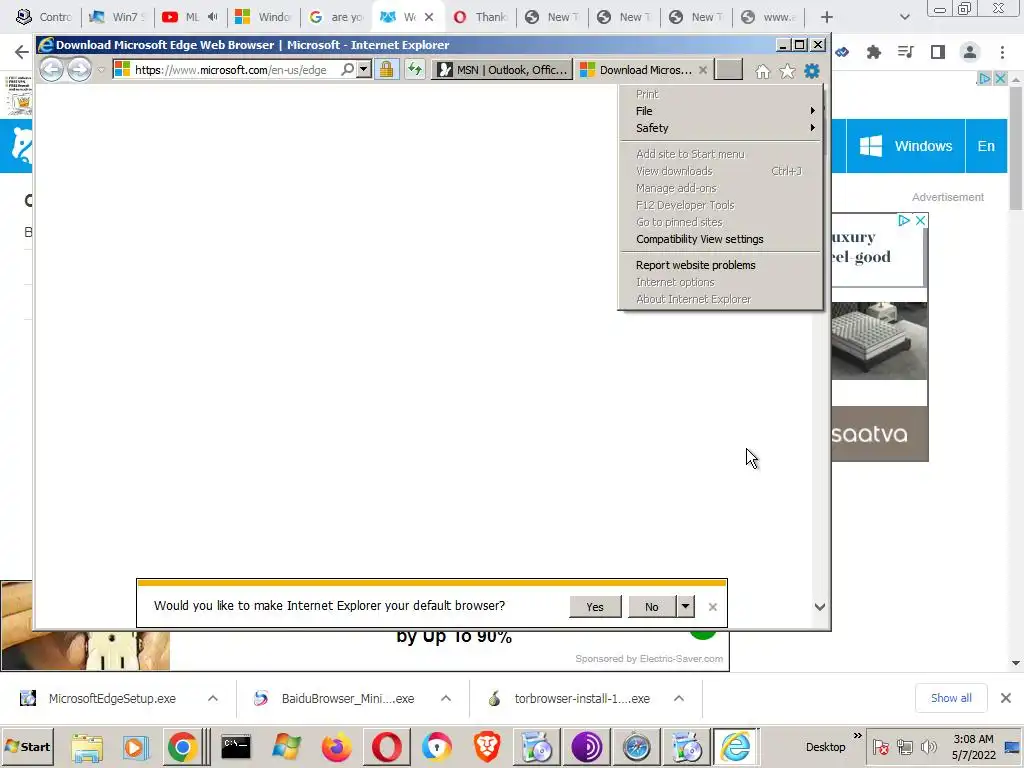Choose Internet options in tools menu

point(720,282)
